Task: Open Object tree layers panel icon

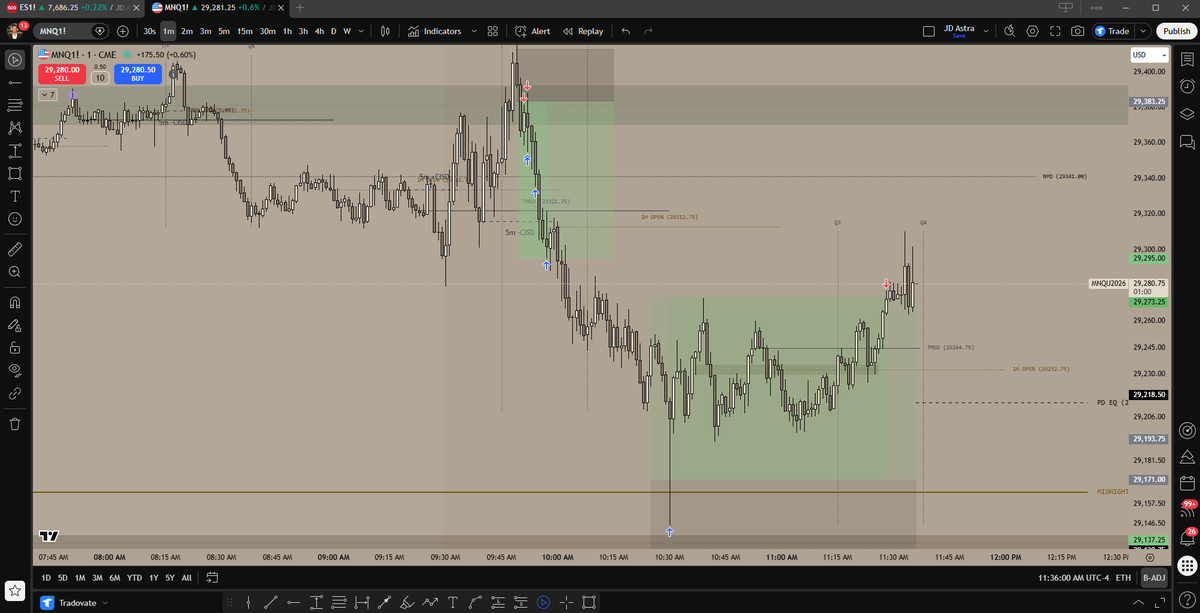Action: [1187, 113]
